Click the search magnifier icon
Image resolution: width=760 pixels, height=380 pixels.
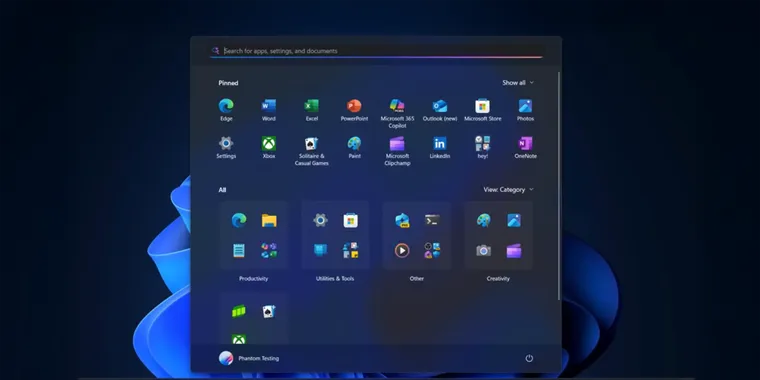tap(216, 50)
